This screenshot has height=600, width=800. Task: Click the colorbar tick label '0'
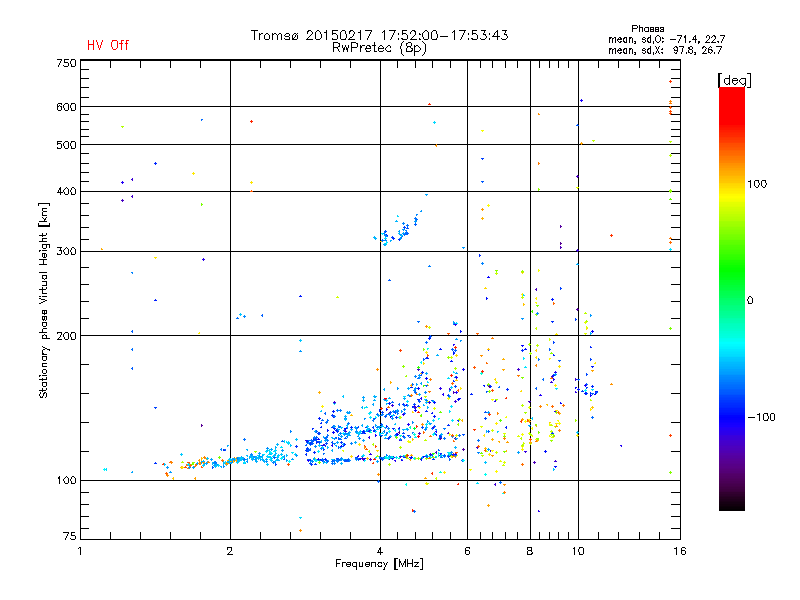750,301
